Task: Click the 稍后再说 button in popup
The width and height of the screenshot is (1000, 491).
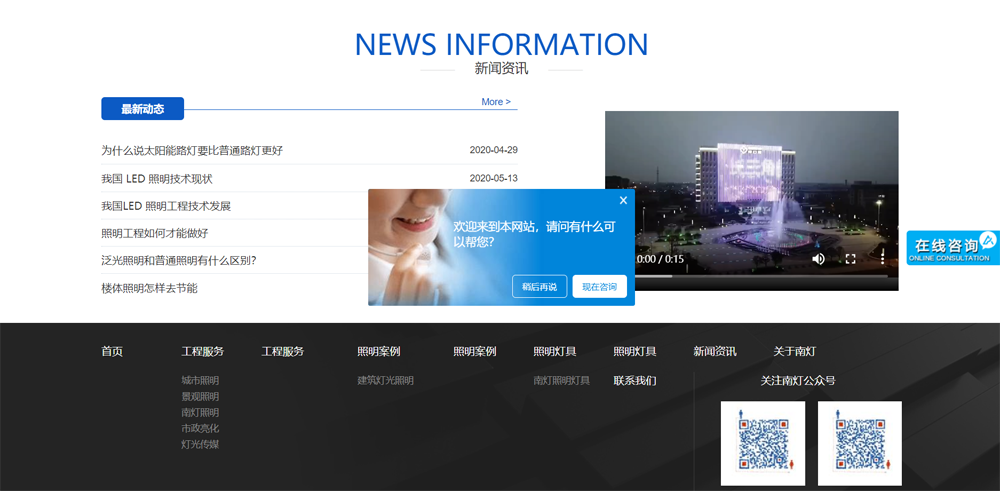Action: pos(540,287)
